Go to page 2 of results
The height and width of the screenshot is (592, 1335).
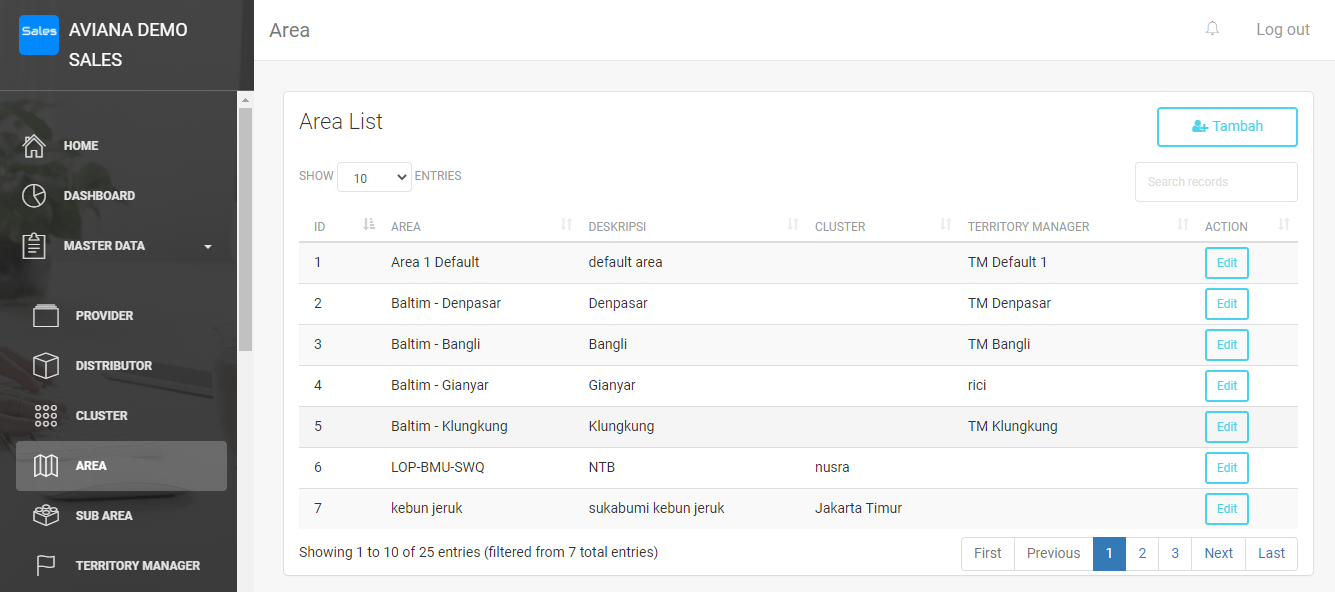tap(1142, 553)
